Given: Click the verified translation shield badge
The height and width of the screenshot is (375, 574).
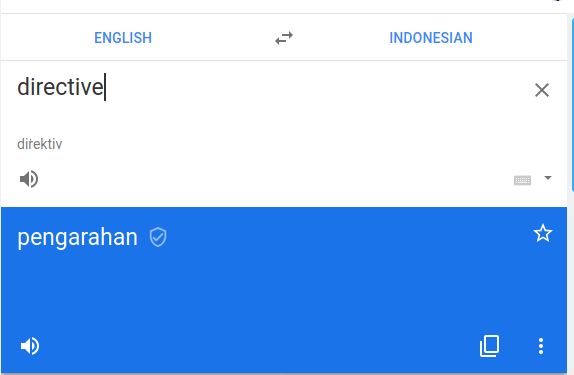Looking at the screenshot, I should point(158,237).
